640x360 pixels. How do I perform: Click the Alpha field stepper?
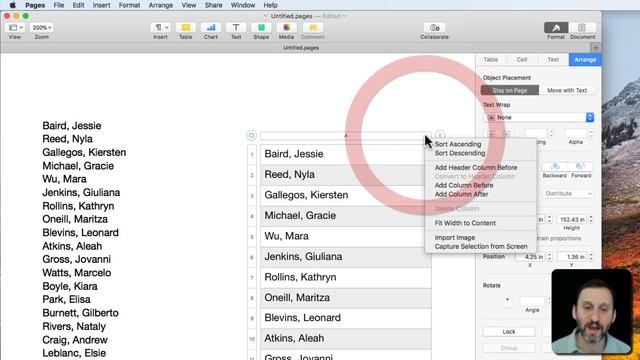point(591,133)
